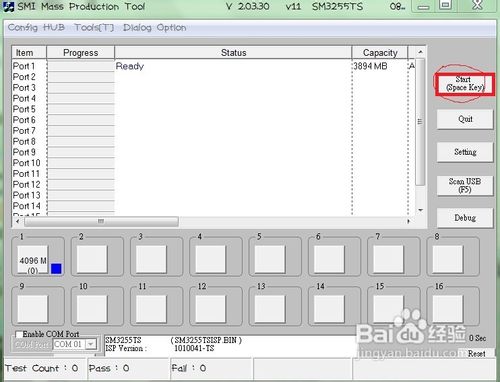Select empty port slot 4
The height and width of the screenshot is (382, 500).
pyautogui.click(x=211, y=259)
